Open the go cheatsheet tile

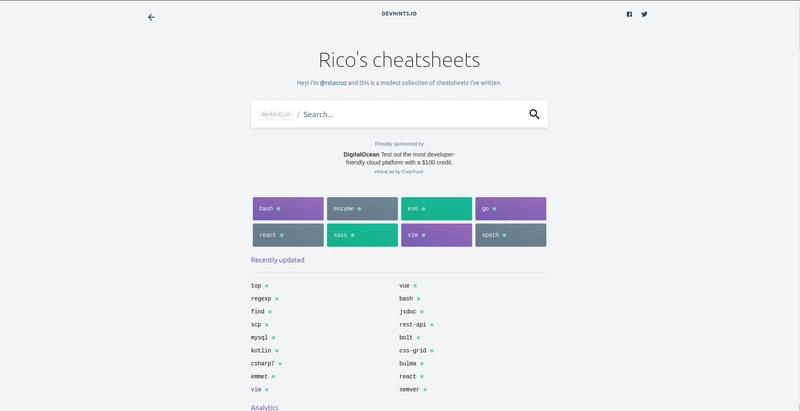(x=511, y=209)
